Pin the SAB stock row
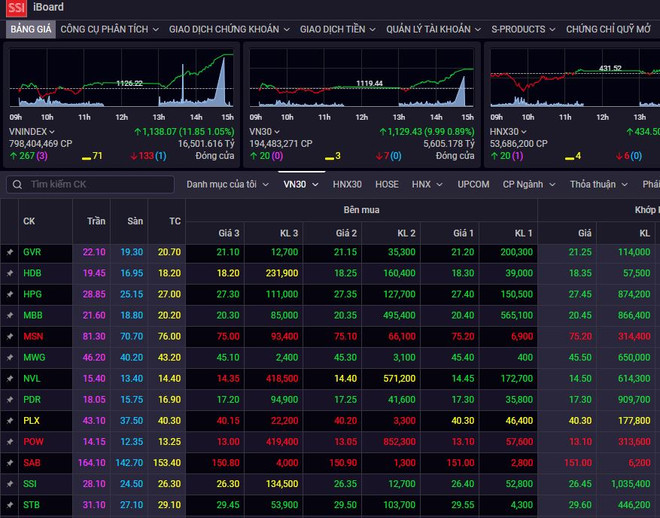Viewport: 660px width, 518px height. point(9,463)
